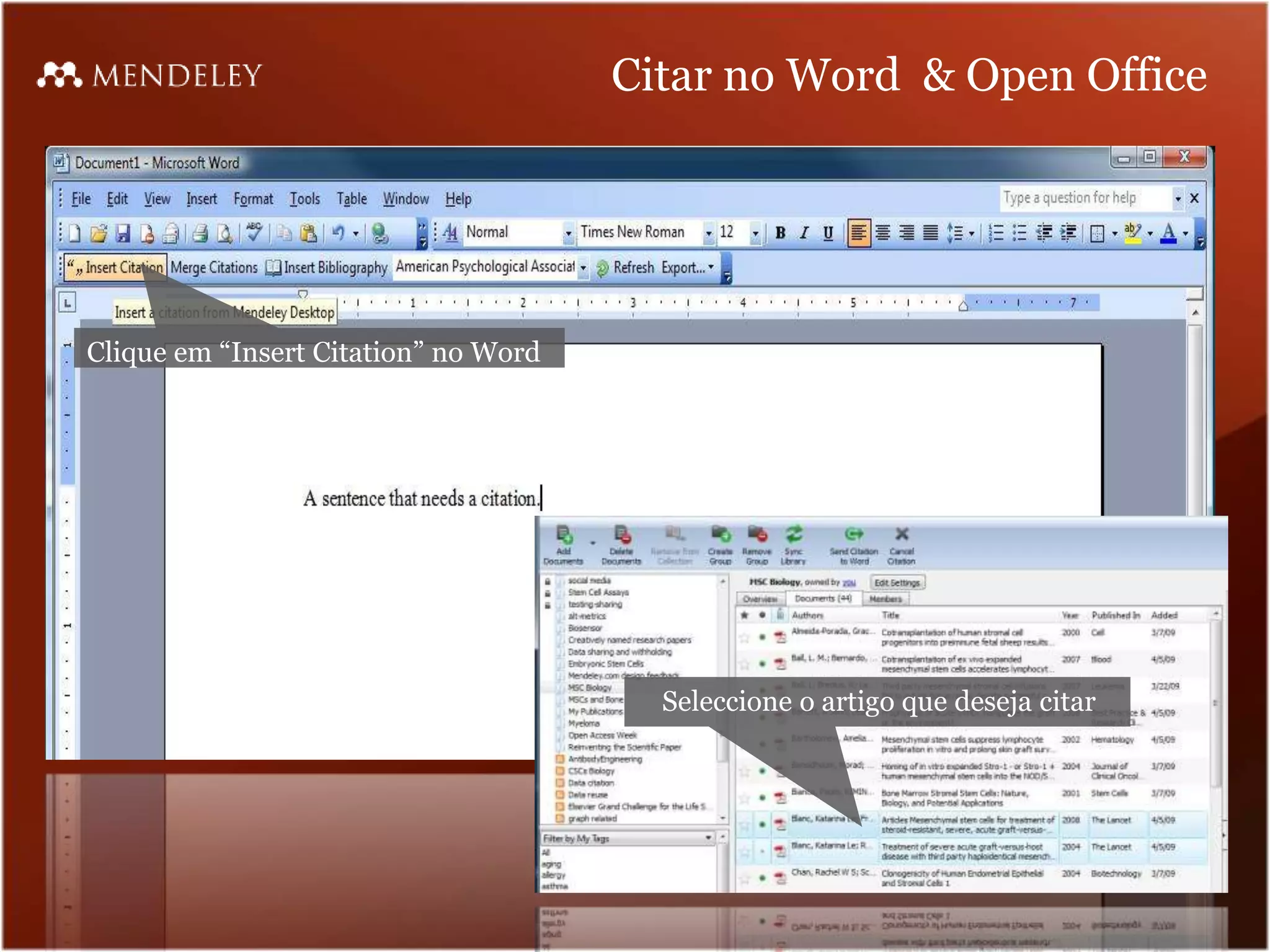Click the ruler tab selector L button
Image resolution: width=1270 pixels, height=952 pixels.
[x=67, y=303]
